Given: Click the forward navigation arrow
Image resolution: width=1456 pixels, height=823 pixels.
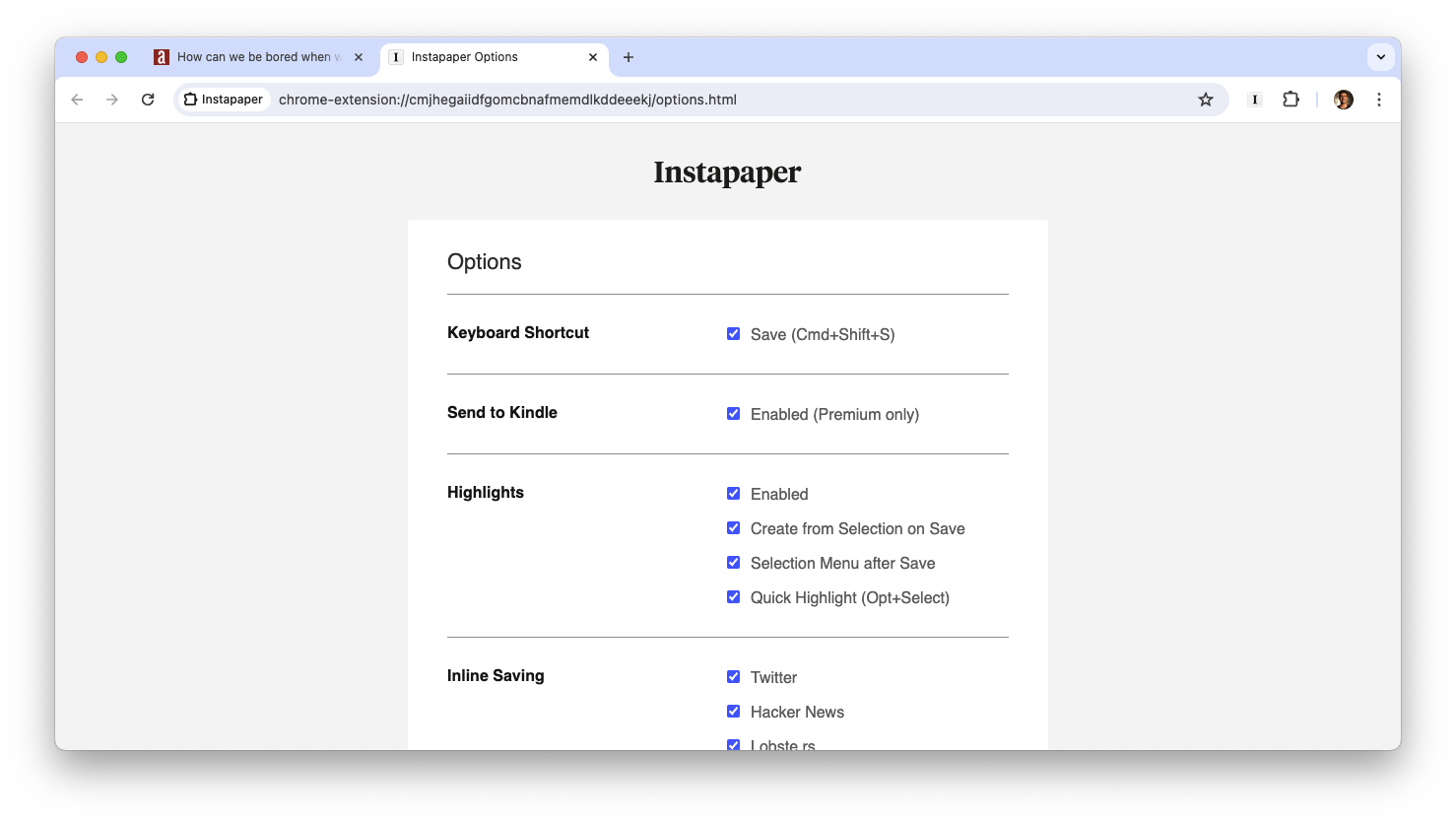Looking at the screenshot, I should click(112, 100).
